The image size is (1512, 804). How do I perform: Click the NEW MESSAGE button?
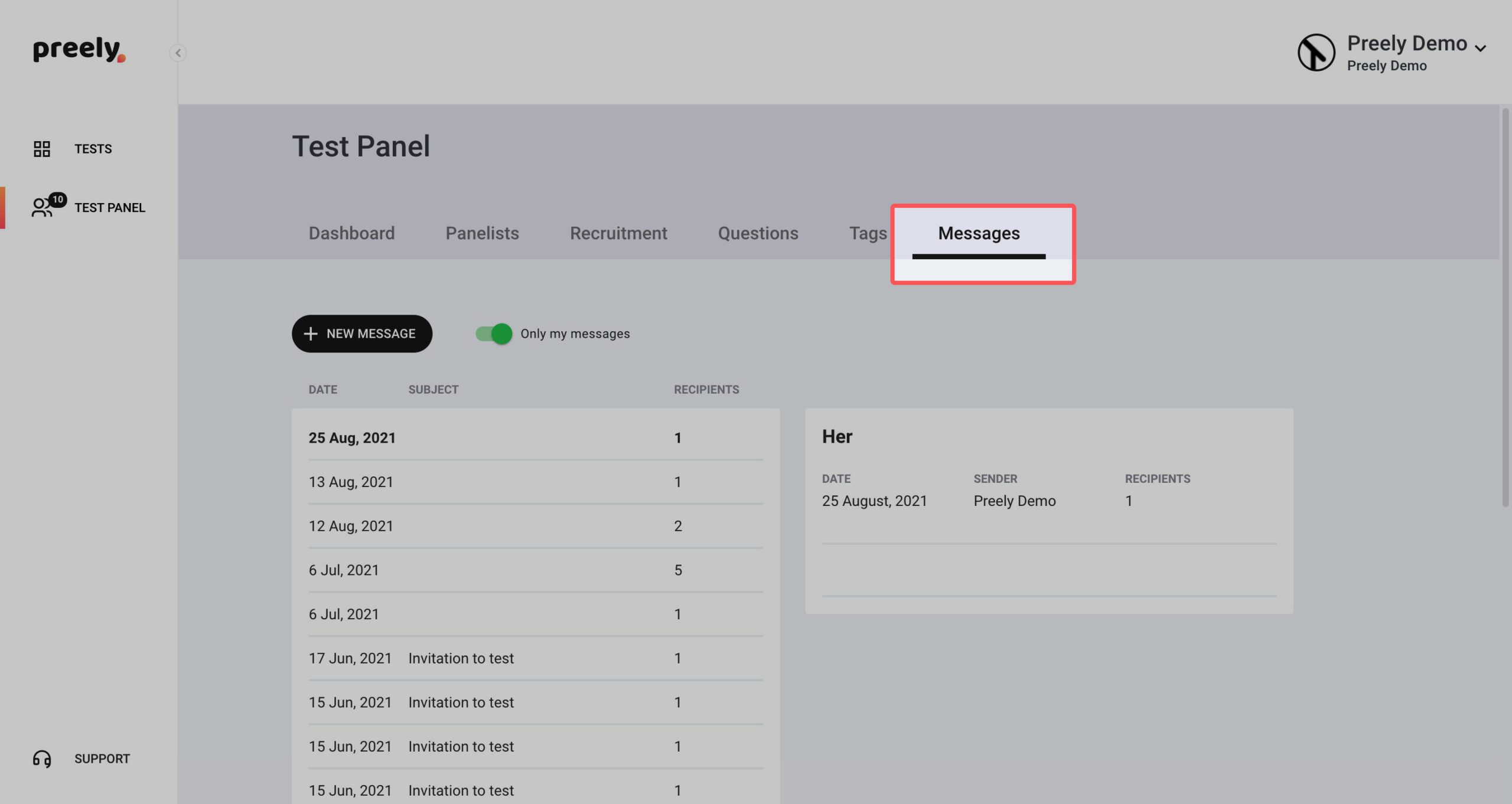(362, 334)
